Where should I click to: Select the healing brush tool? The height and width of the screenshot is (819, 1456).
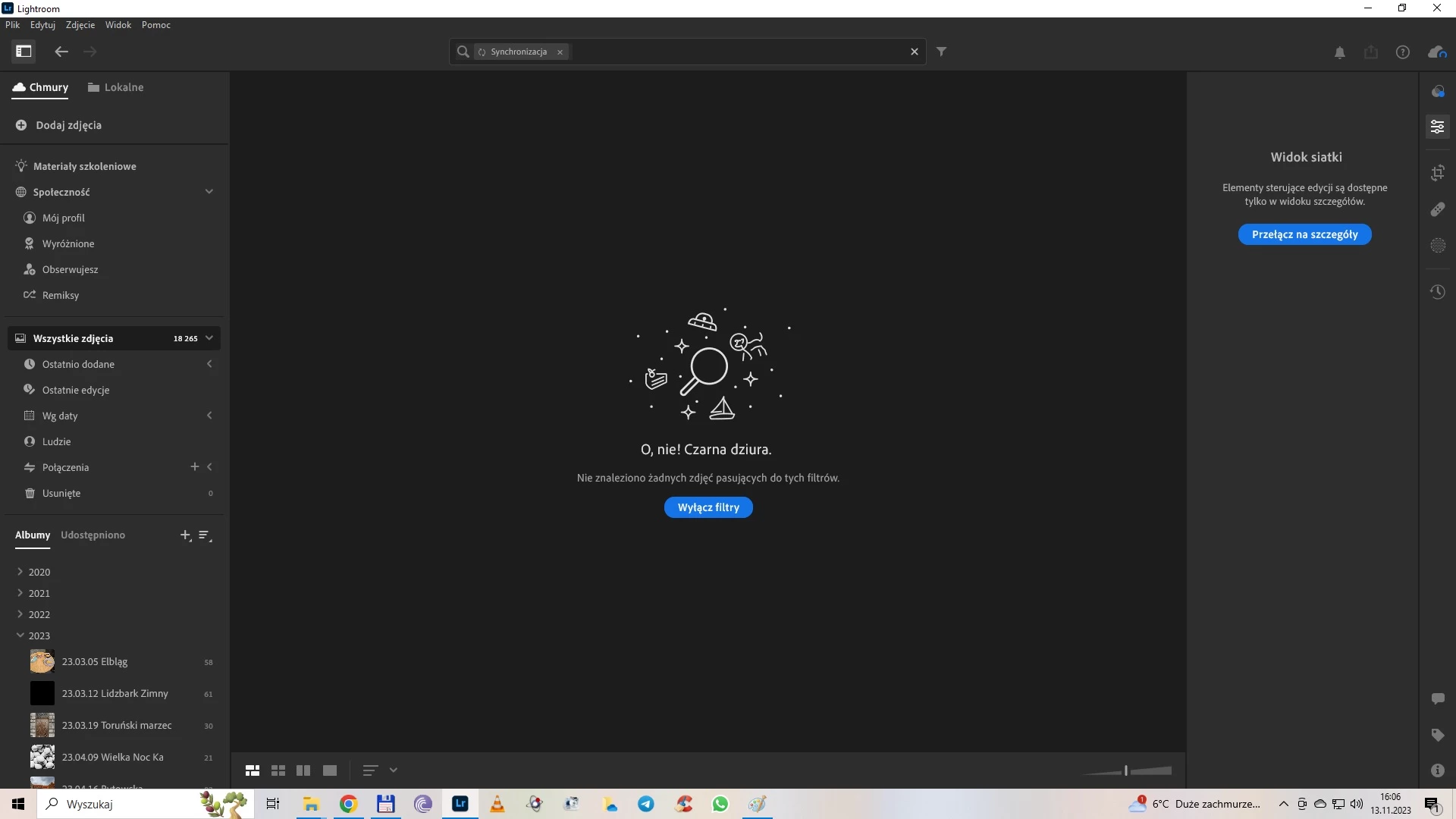1438,209
